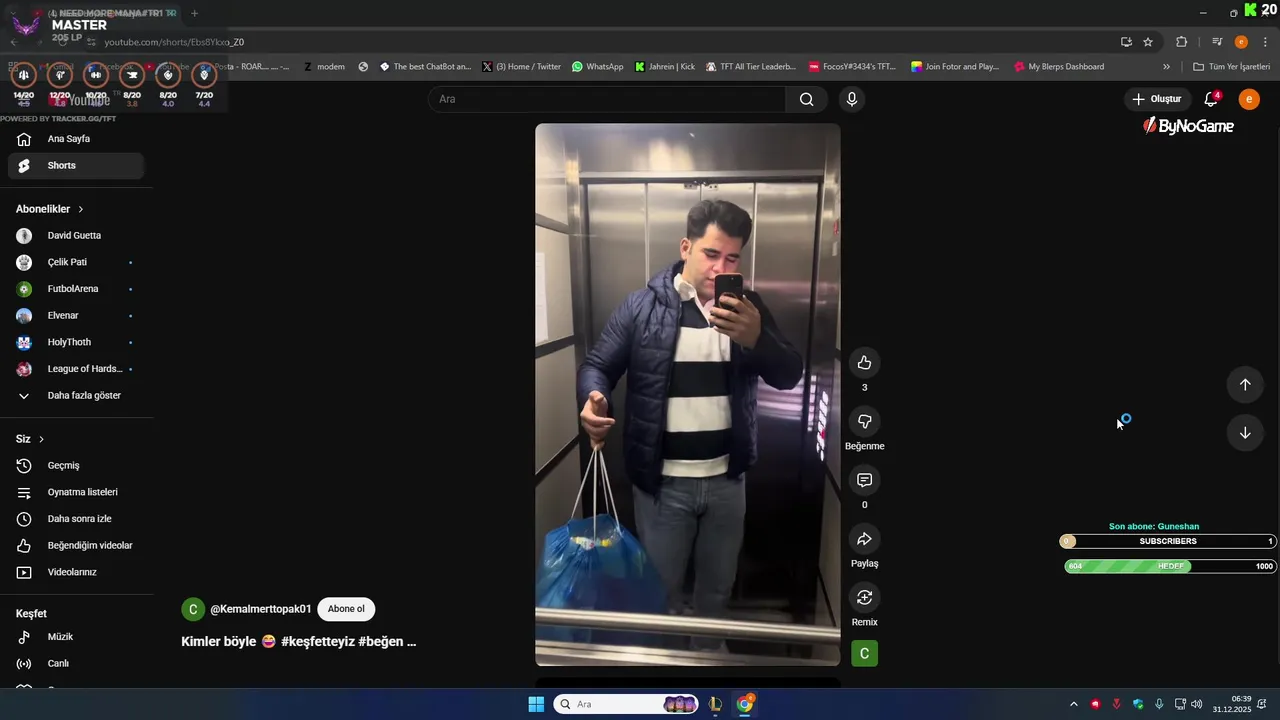Go to Ana Sayfa in sidebar
The image size is (1280, 720).
[x=76, y=139]
